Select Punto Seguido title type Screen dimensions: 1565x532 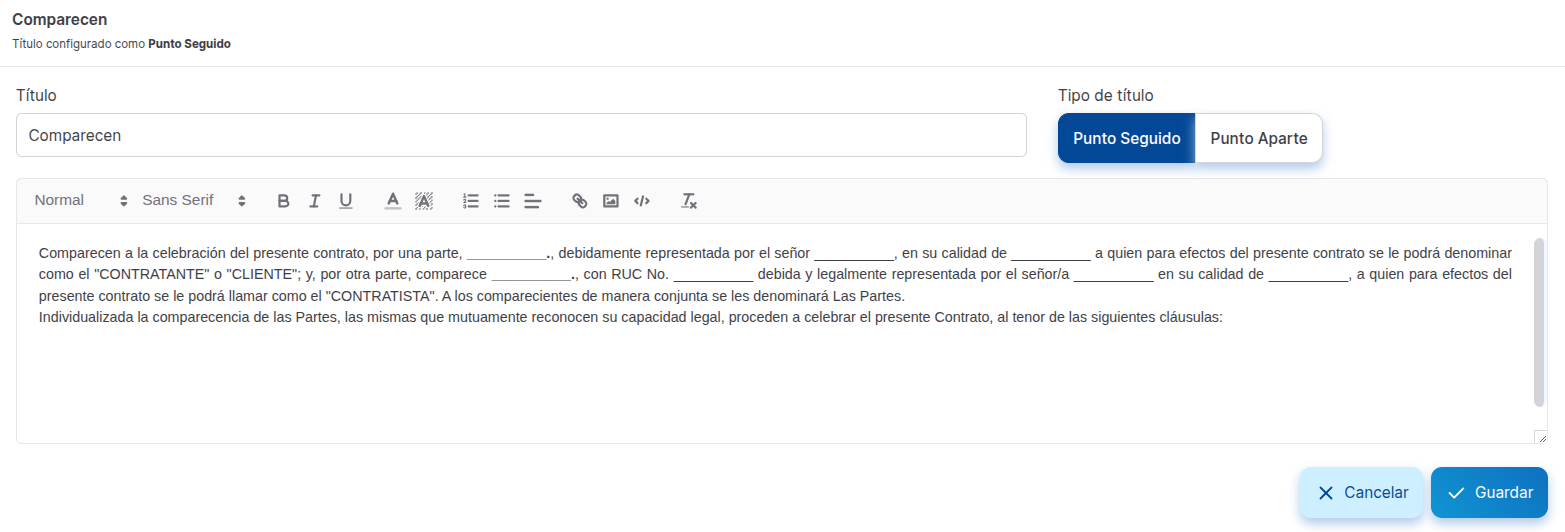click(1127, 138)
